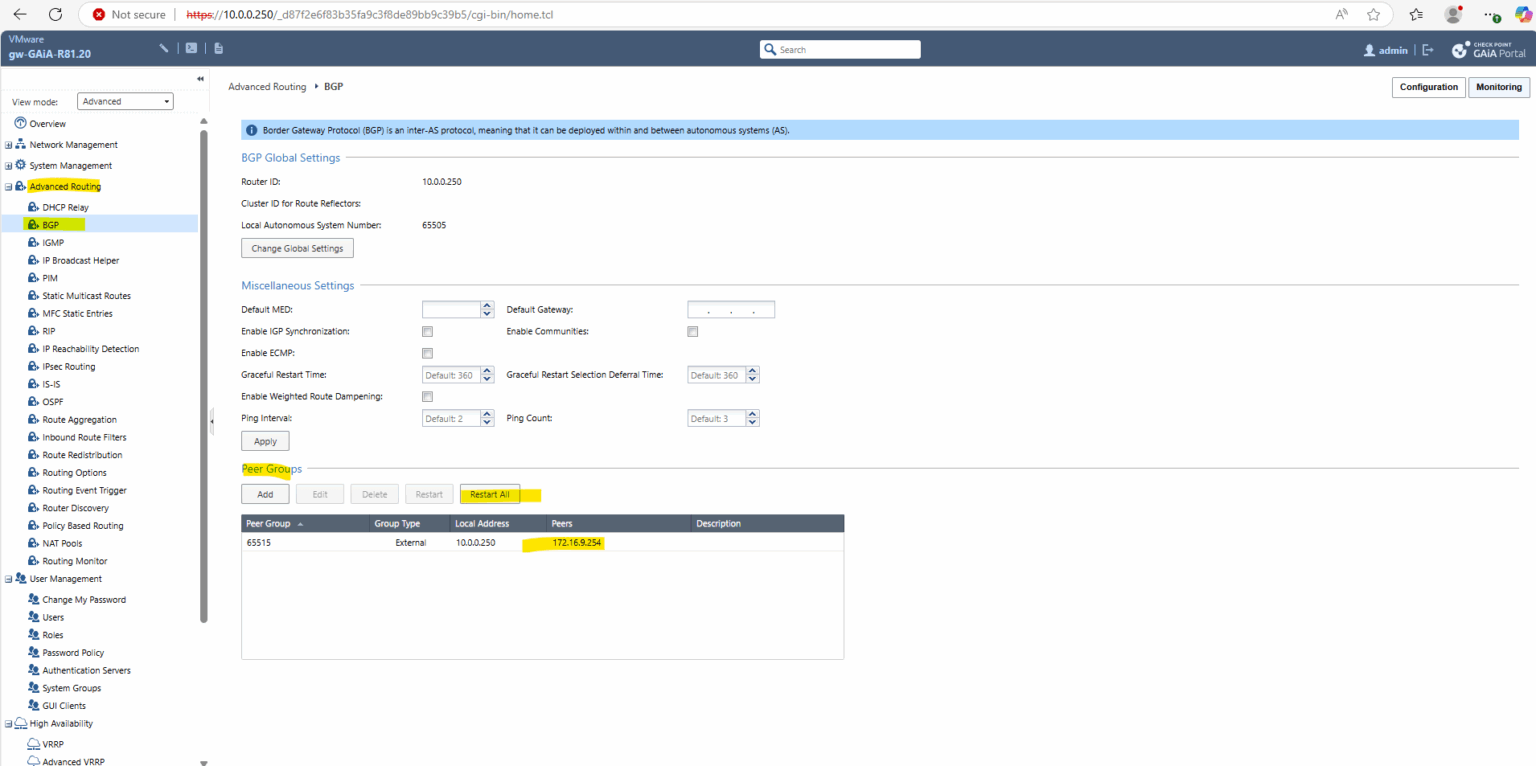Check Enable Weighted Route Dampening
Viewport: 1536px width, 766px height.
pyautogui.click(x=427, y=397)
